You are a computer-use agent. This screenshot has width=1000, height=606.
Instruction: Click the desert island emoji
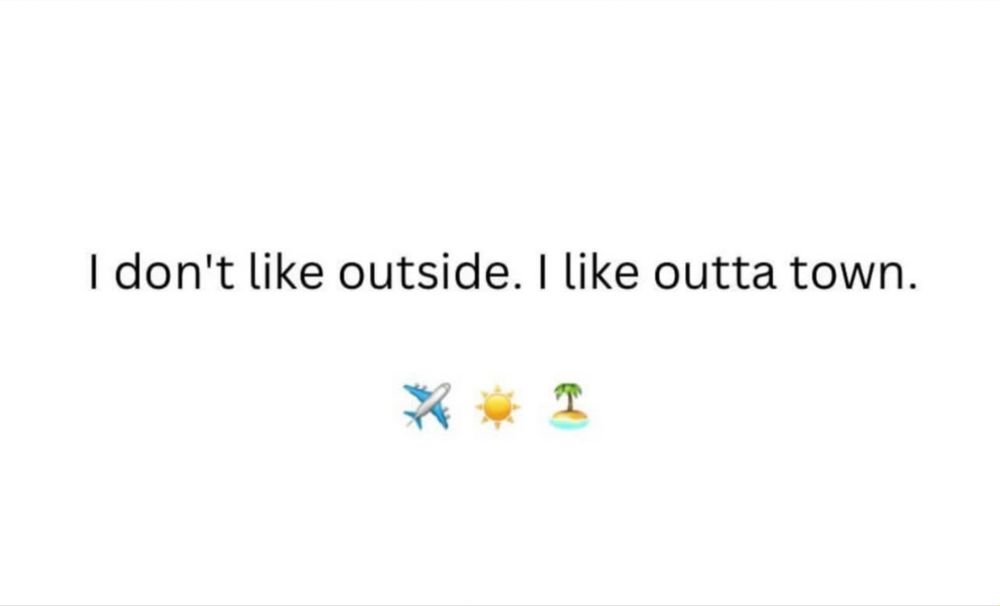tap(569, 406)
